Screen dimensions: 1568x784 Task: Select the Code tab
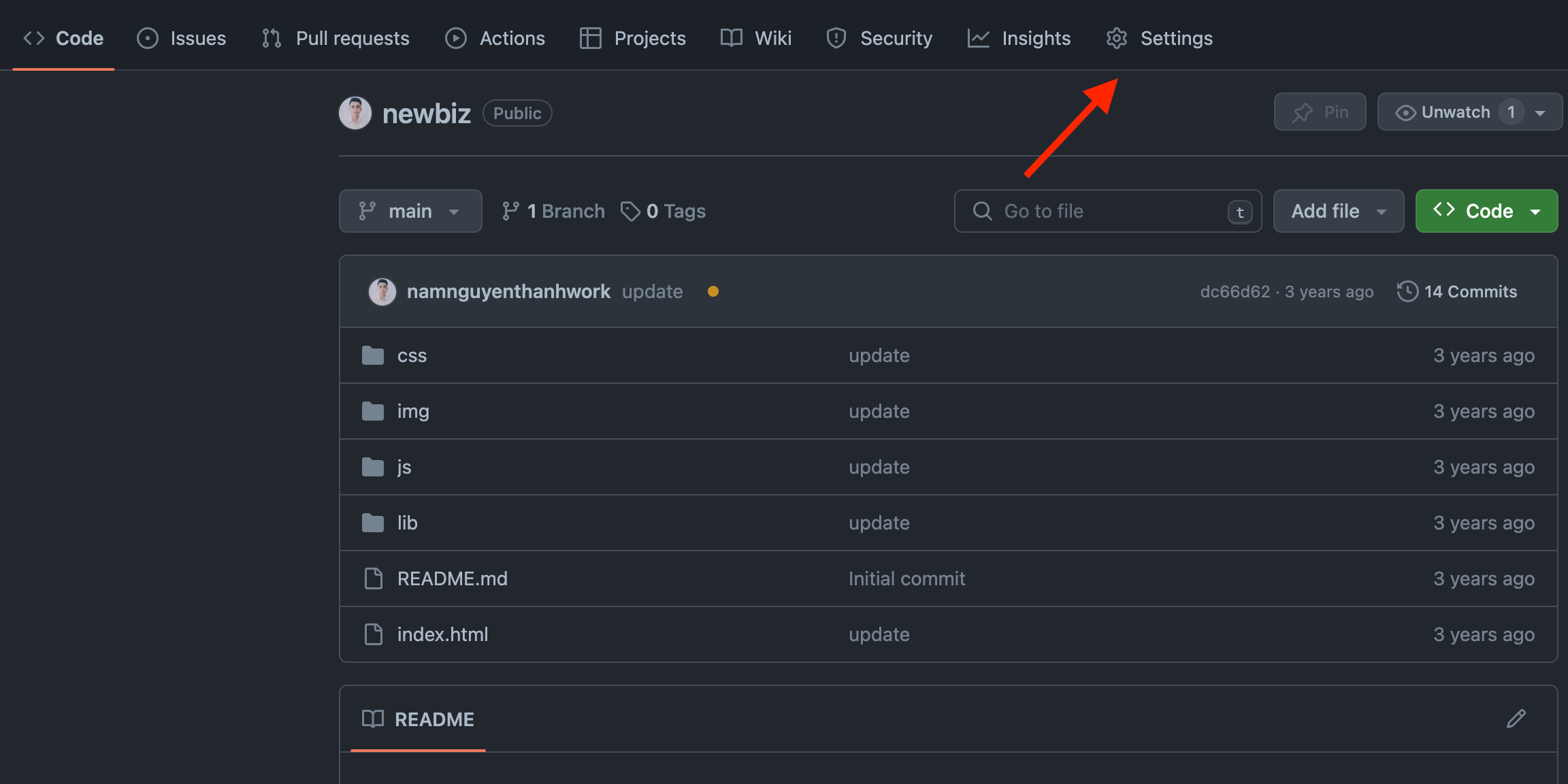(63, 38)
